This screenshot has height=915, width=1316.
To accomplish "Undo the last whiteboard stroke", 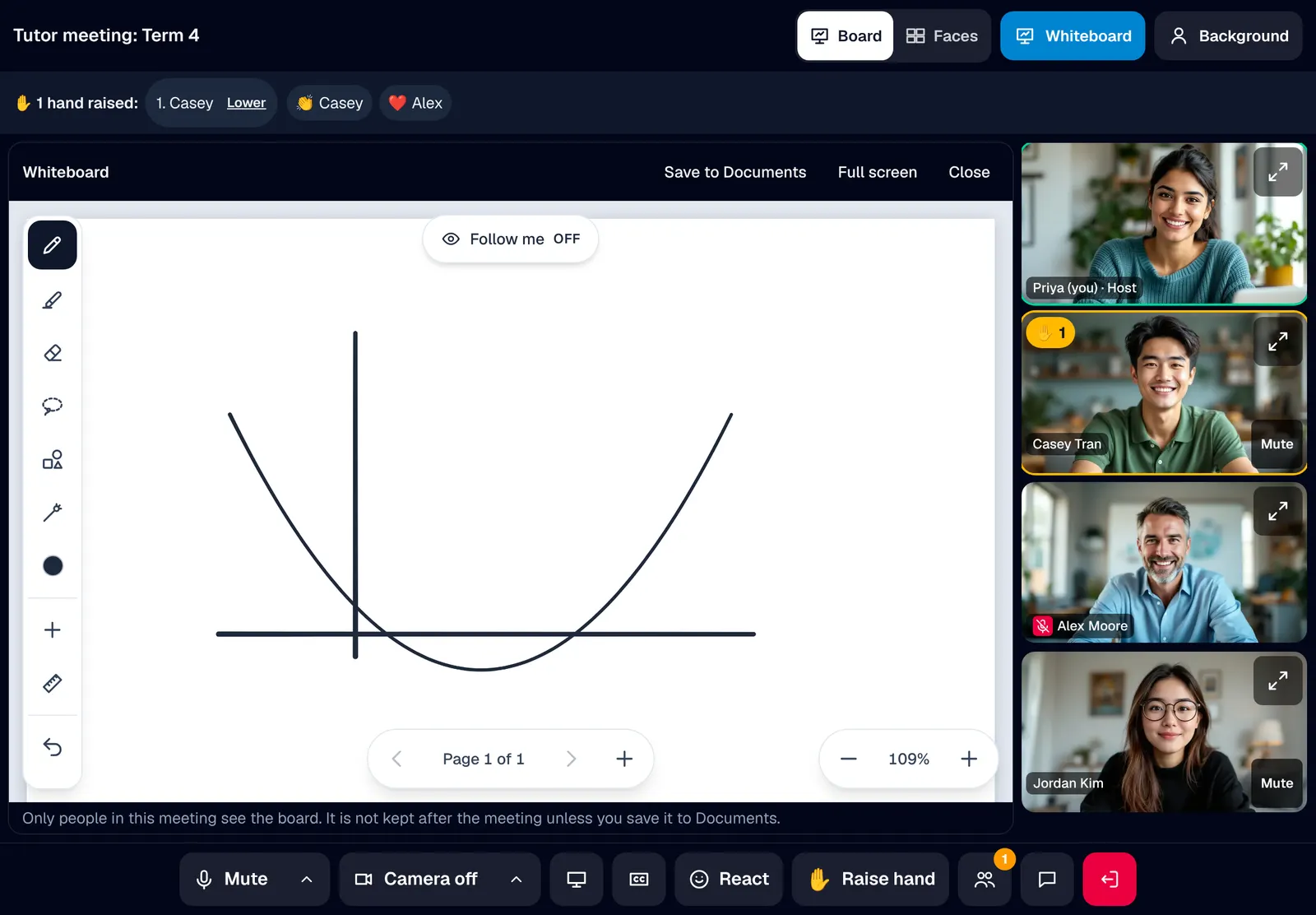I will tap(53, 747).
